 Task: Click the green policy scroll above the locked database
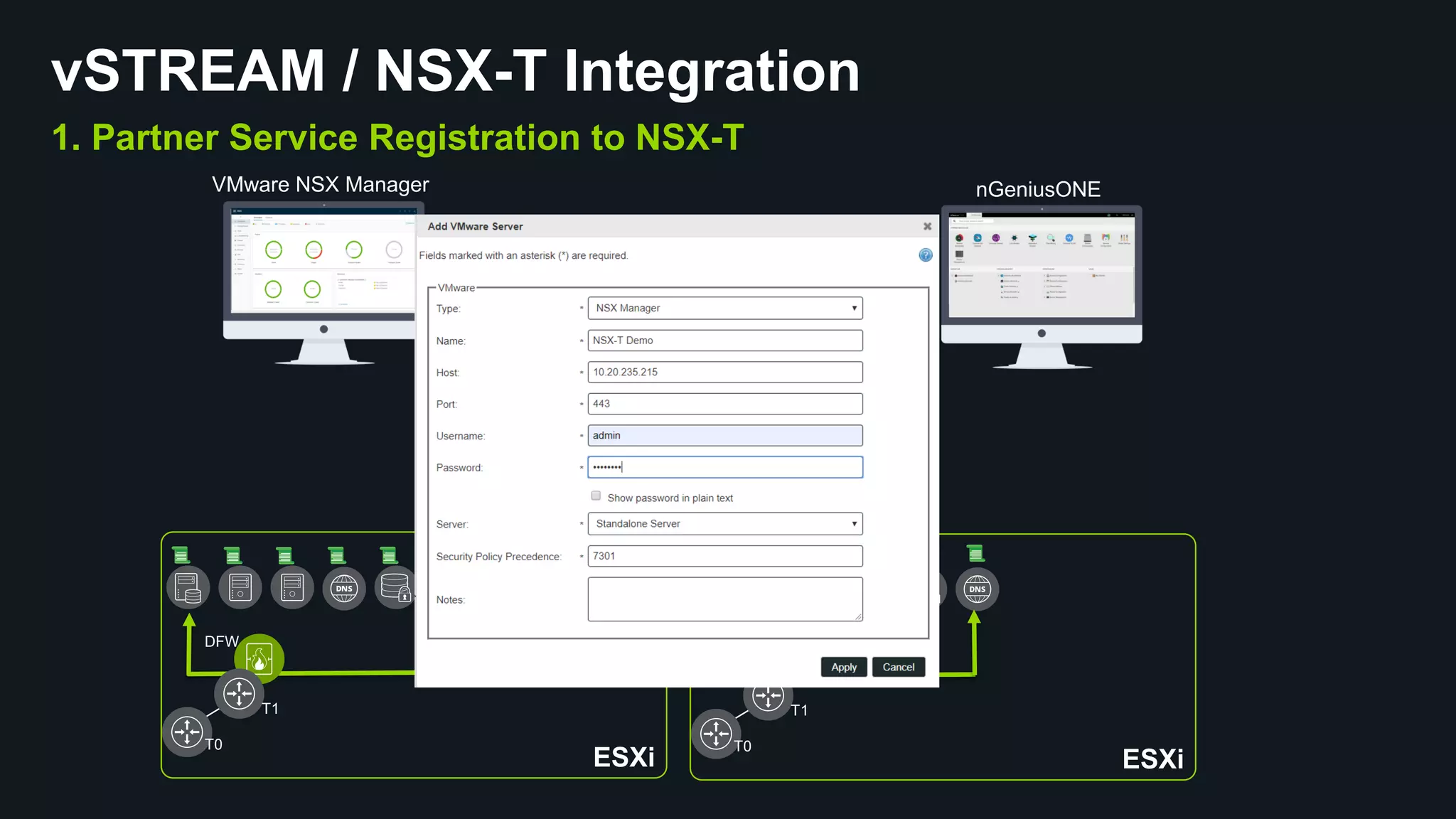[389, 555]
